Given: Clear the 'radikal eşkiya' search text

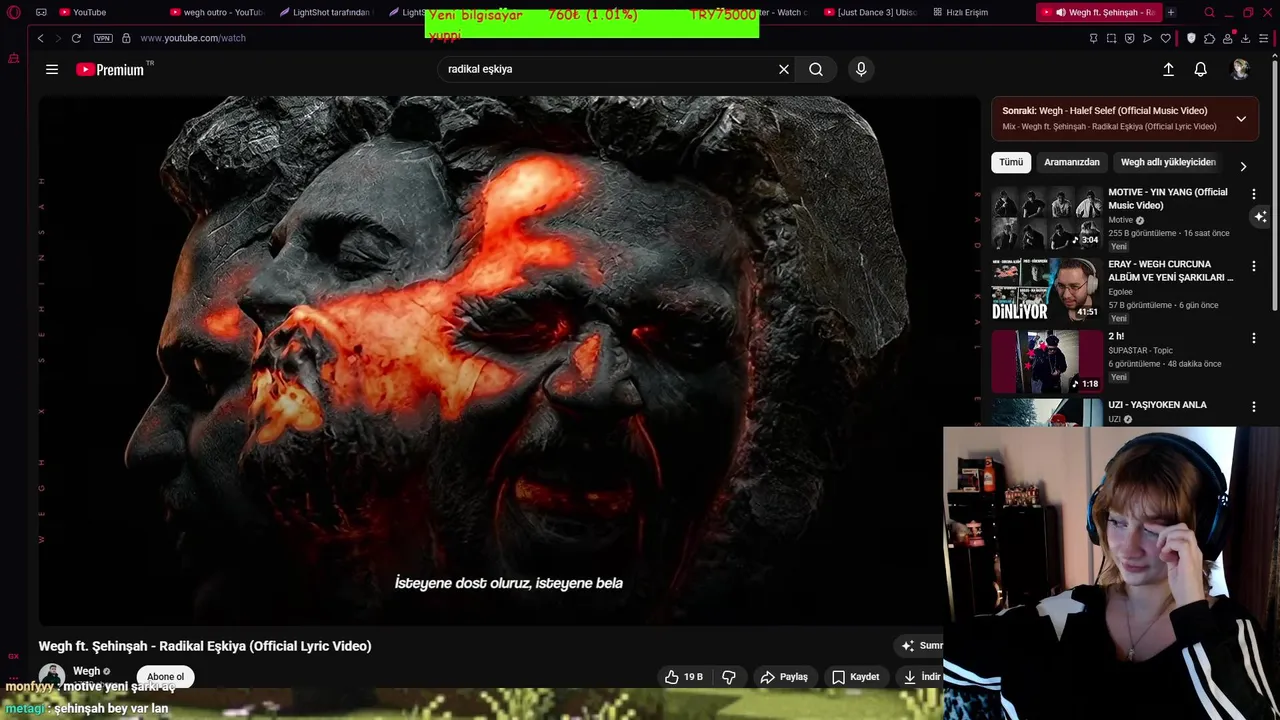Looking at the screenshot, I should [784, 69].
